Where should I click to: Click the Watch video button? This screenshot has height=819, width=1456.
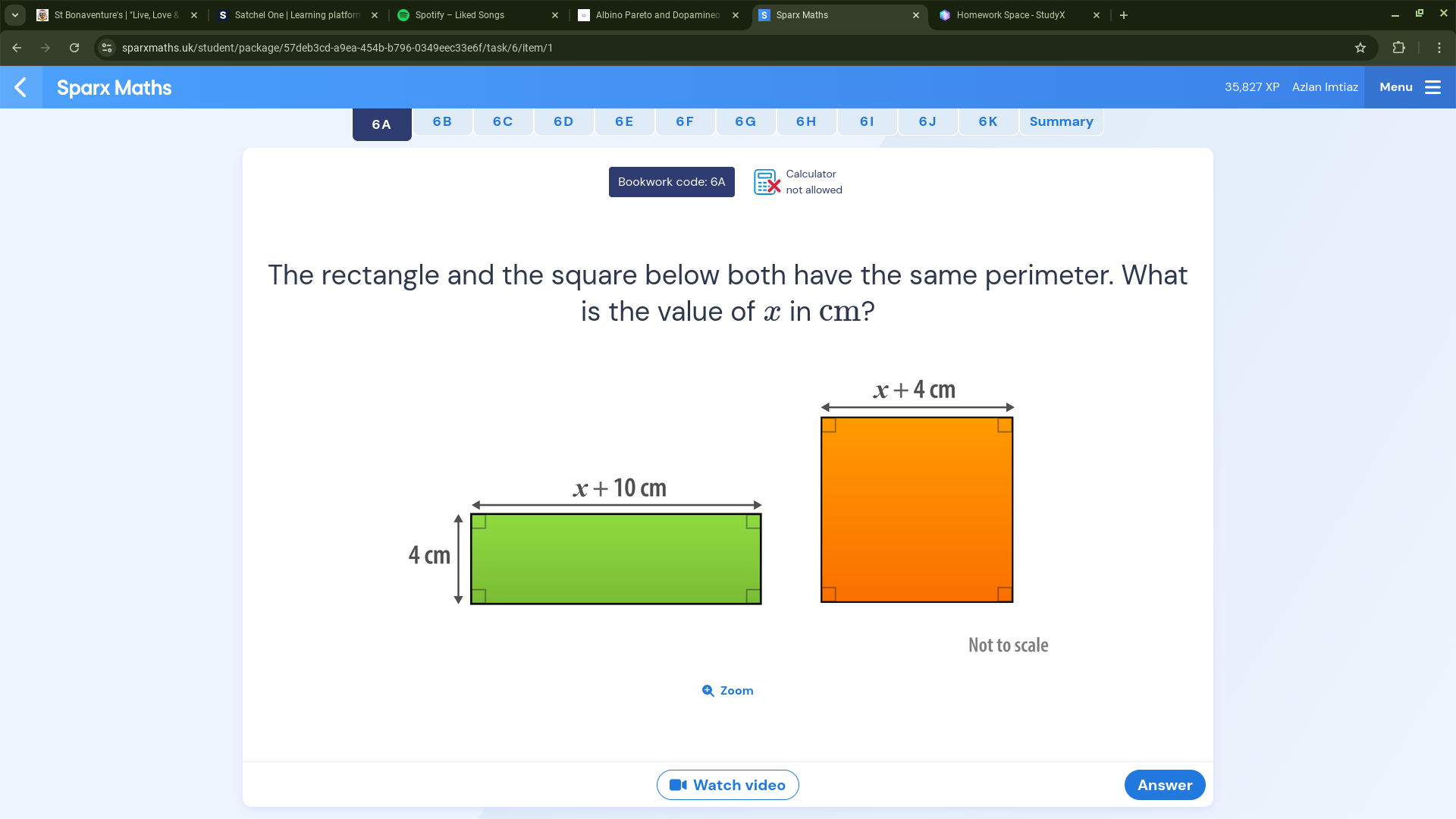pyautogui.click(x=728, y=785)
